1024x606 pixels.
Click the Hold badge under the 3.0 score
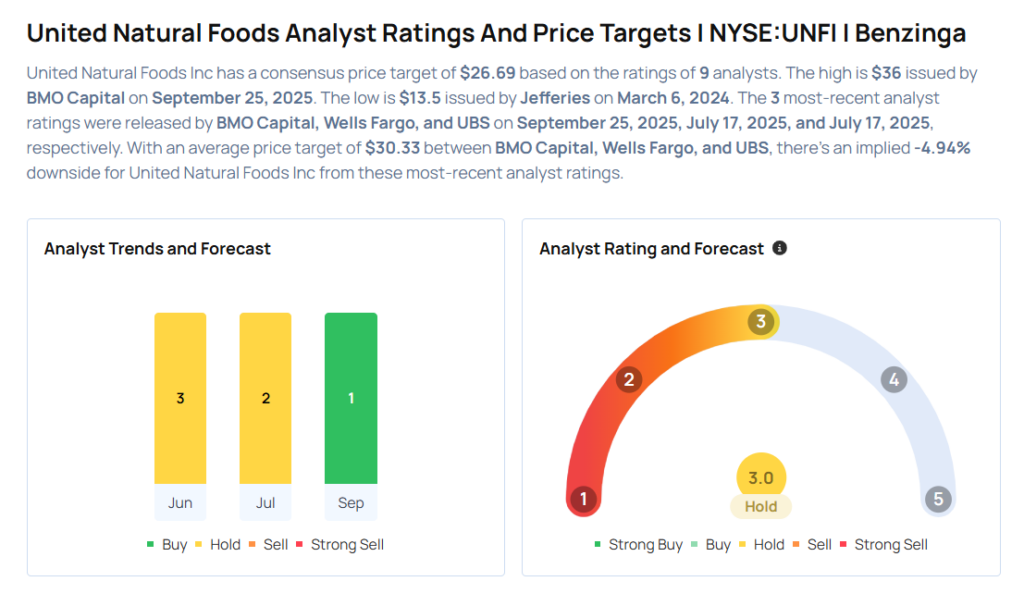click(761, 506)
